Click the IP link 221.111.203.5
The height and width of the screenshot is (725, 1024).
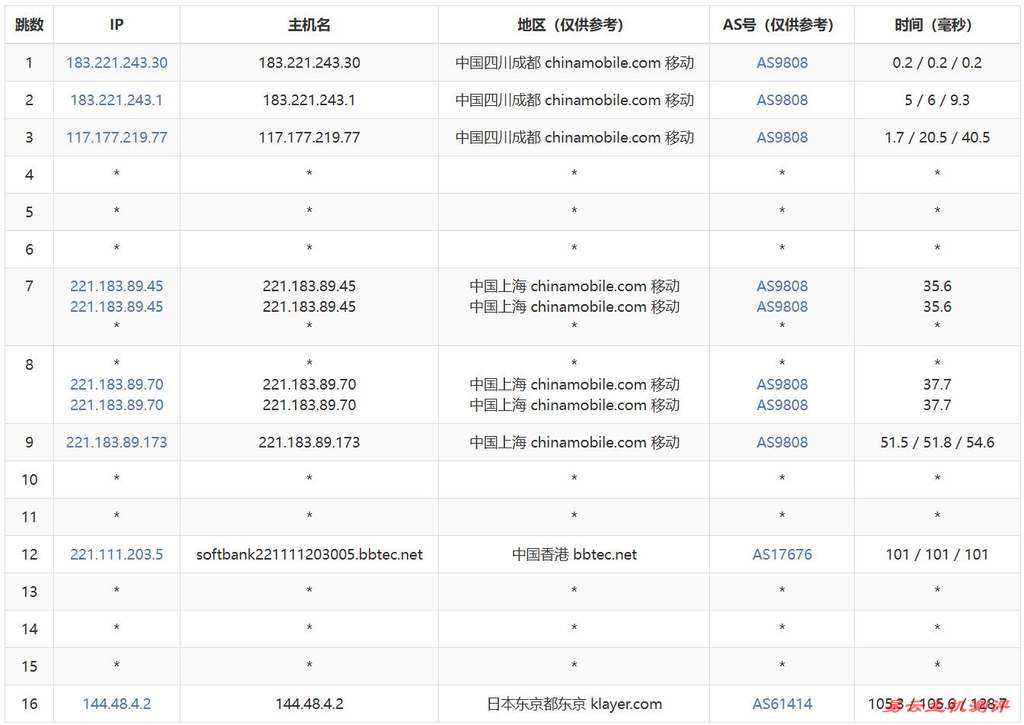(117, 554)
